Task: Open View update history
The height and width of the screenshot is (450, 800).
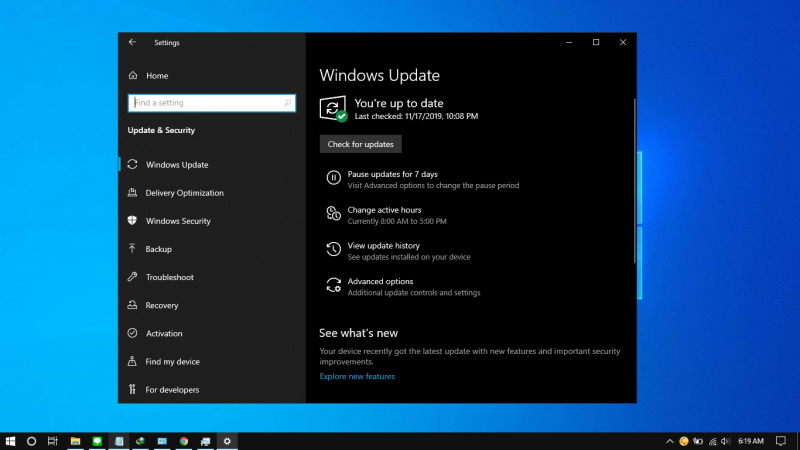Action: click(384, 246)
